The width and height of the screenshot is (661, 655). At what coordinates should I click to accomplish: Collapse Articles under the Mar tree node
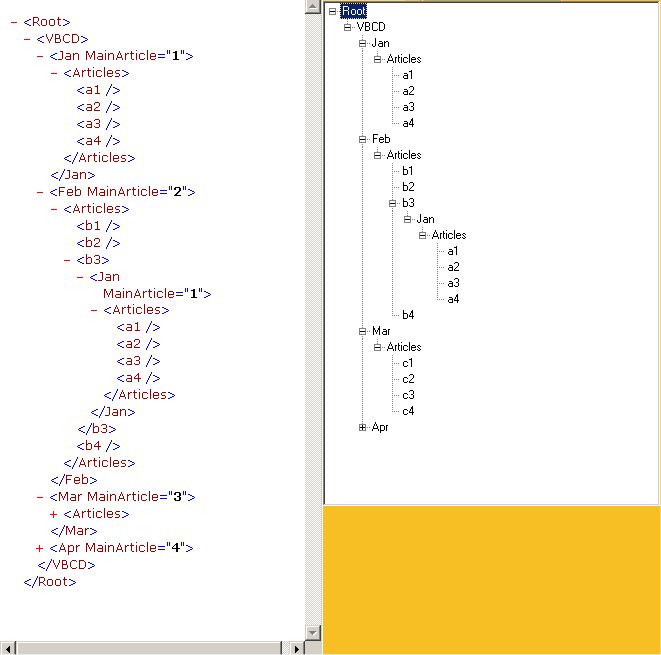coord(377,348)
